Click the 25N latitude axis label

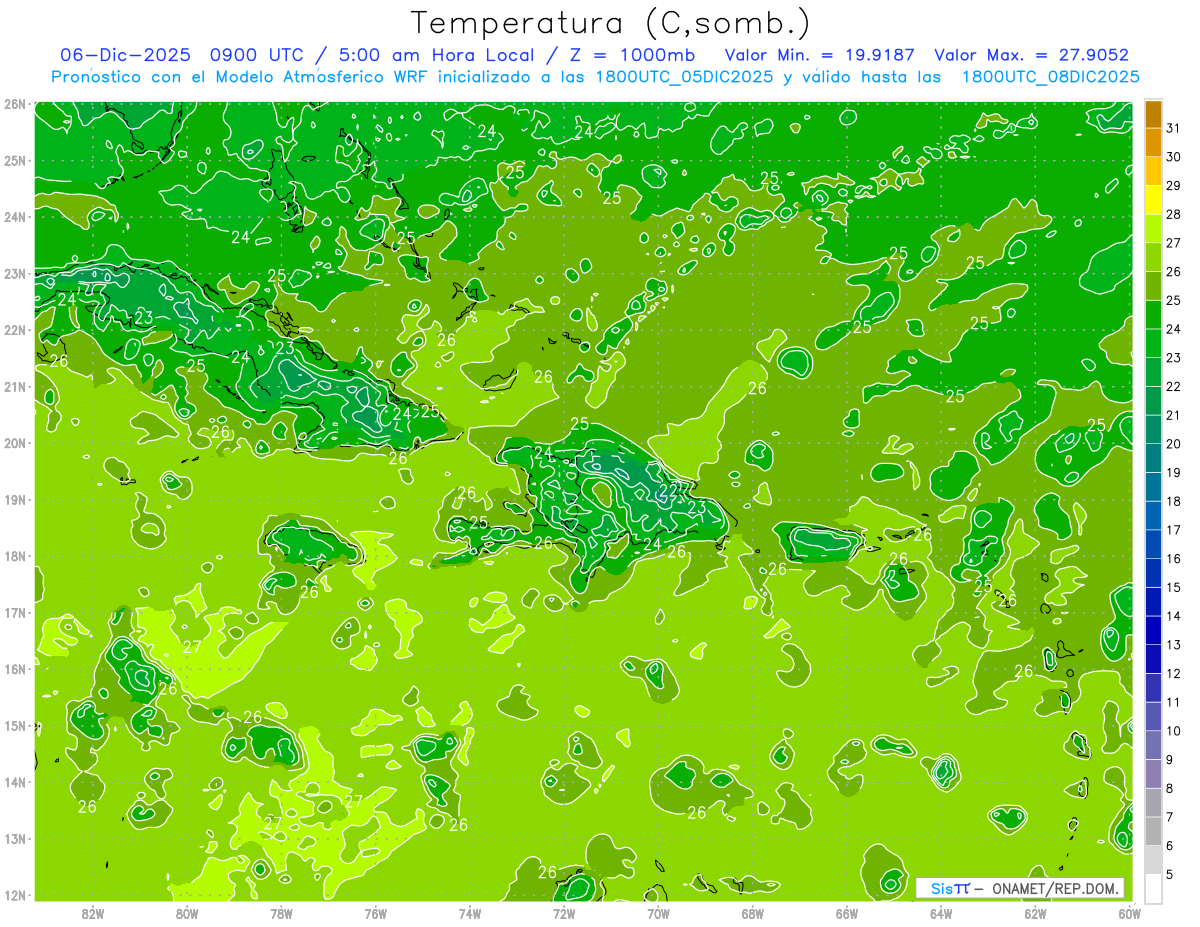pyautogui.click(x=14, y=160)
